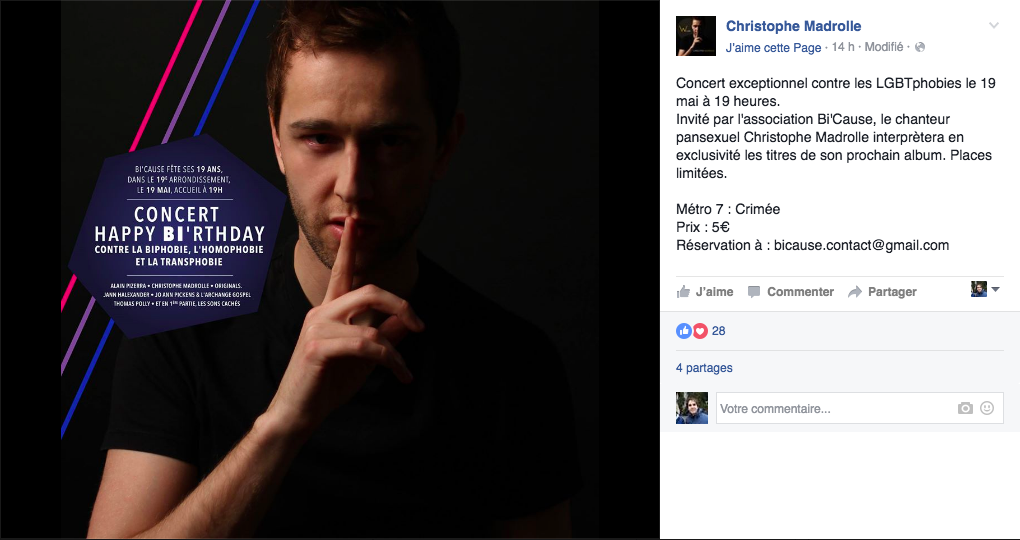
Task: Attach a photo using the camera icon
Action: pos(965,409)
